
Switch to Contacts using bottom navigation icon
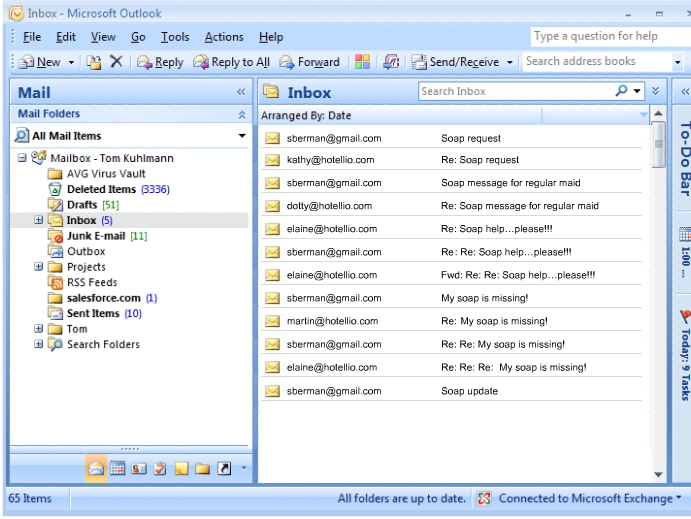coord(140,468)
